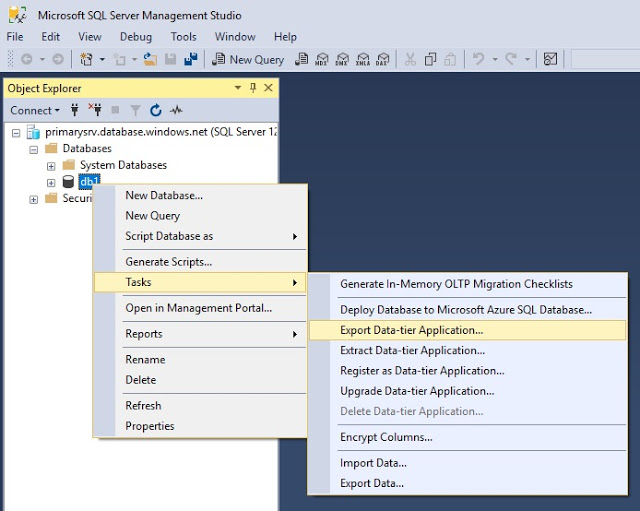Open the Tools menu

coord(183,37)
